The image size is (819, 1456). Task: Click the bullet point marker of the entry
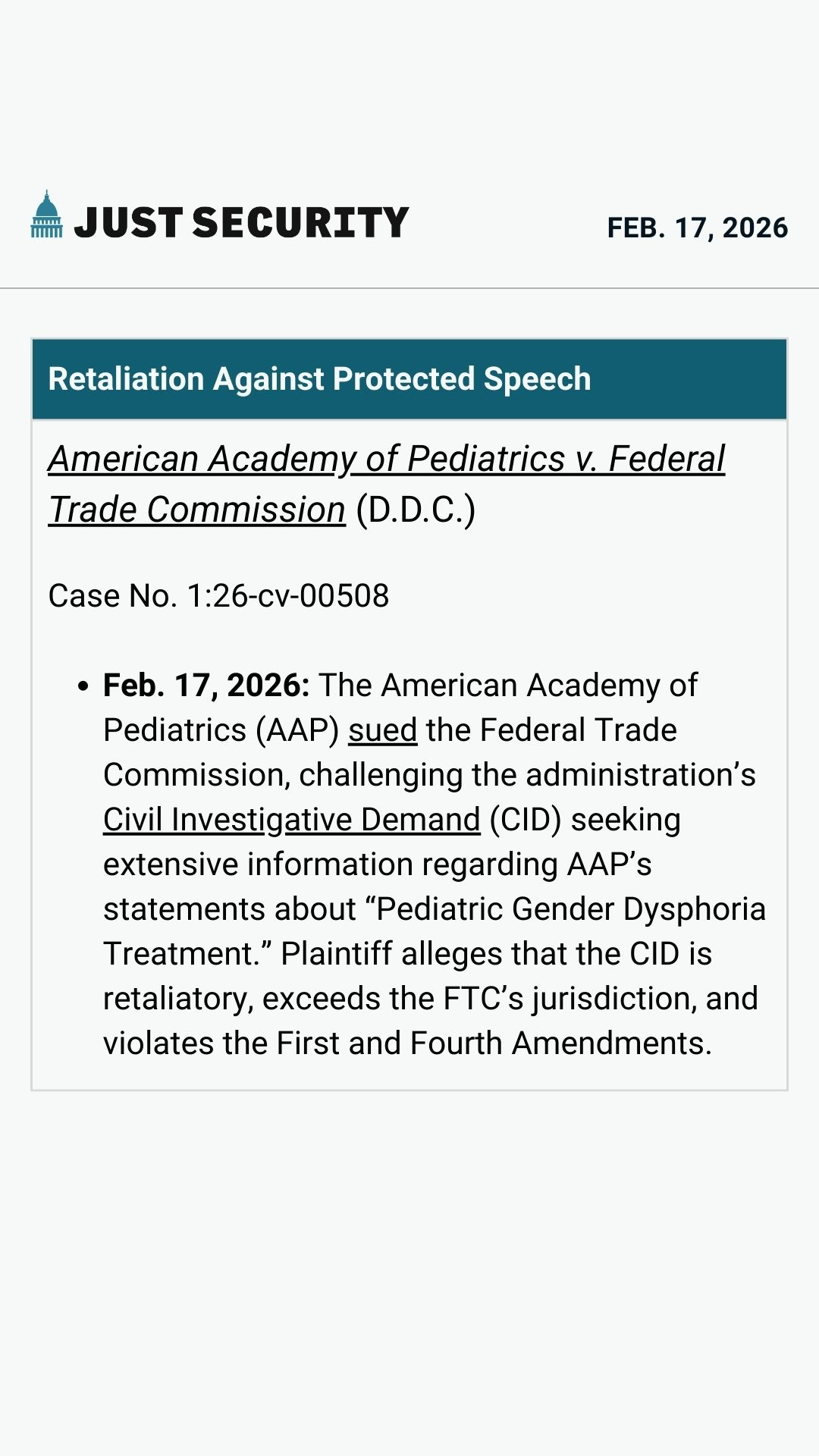(83, 686)
